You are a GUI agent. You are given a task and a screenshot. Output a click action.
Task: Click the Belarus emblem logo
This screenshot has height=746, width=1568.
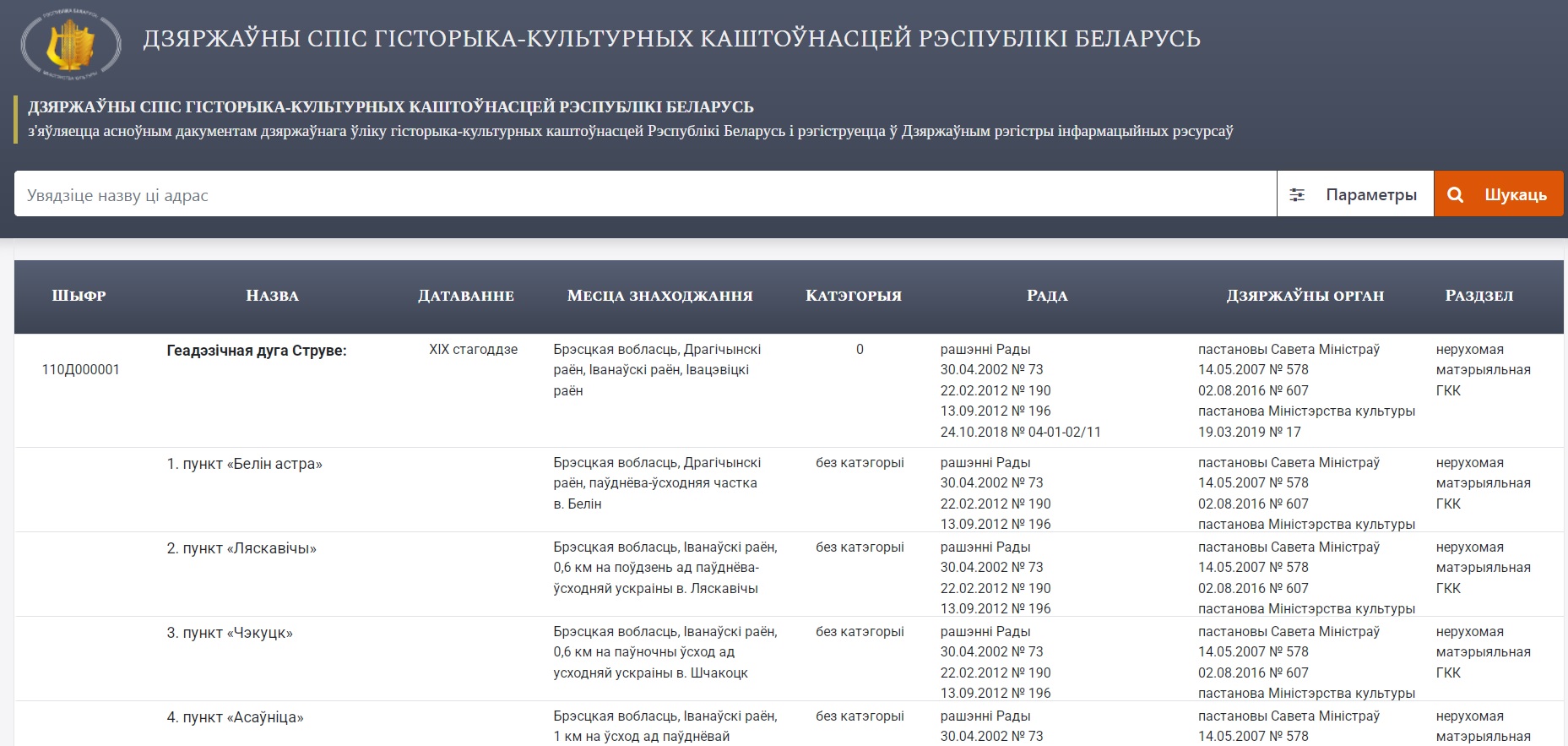click(71, 42)
